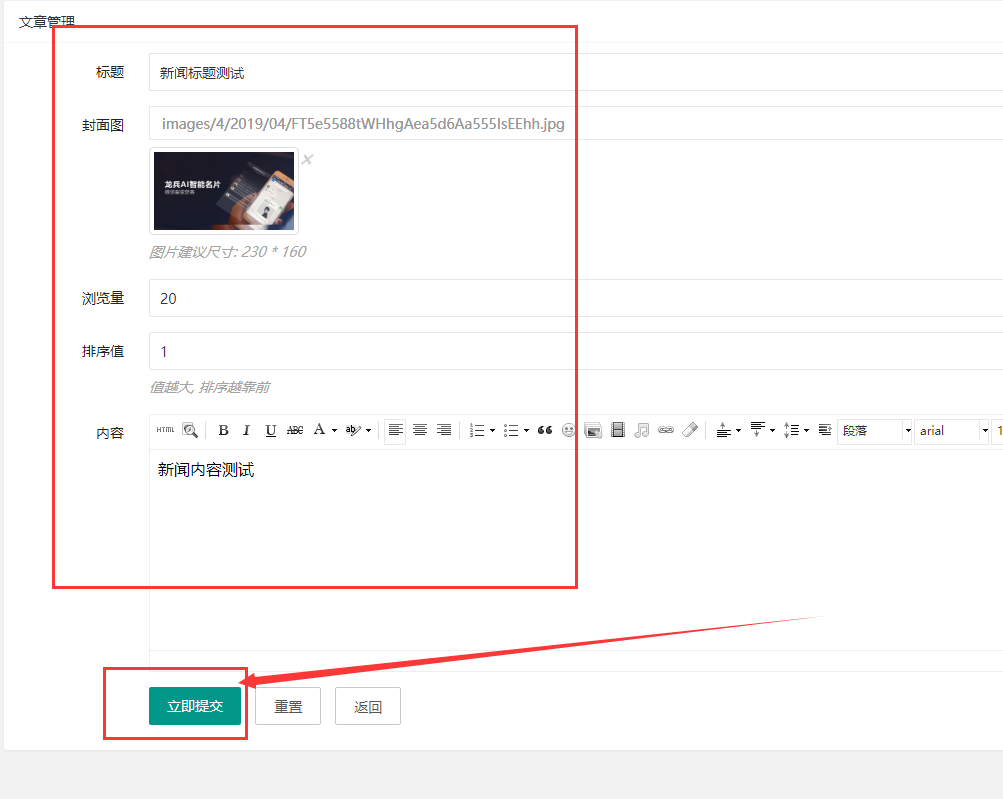Open the emoticon picker
This screenshot has height=799, width=1003.
click(x=569, y=430)
